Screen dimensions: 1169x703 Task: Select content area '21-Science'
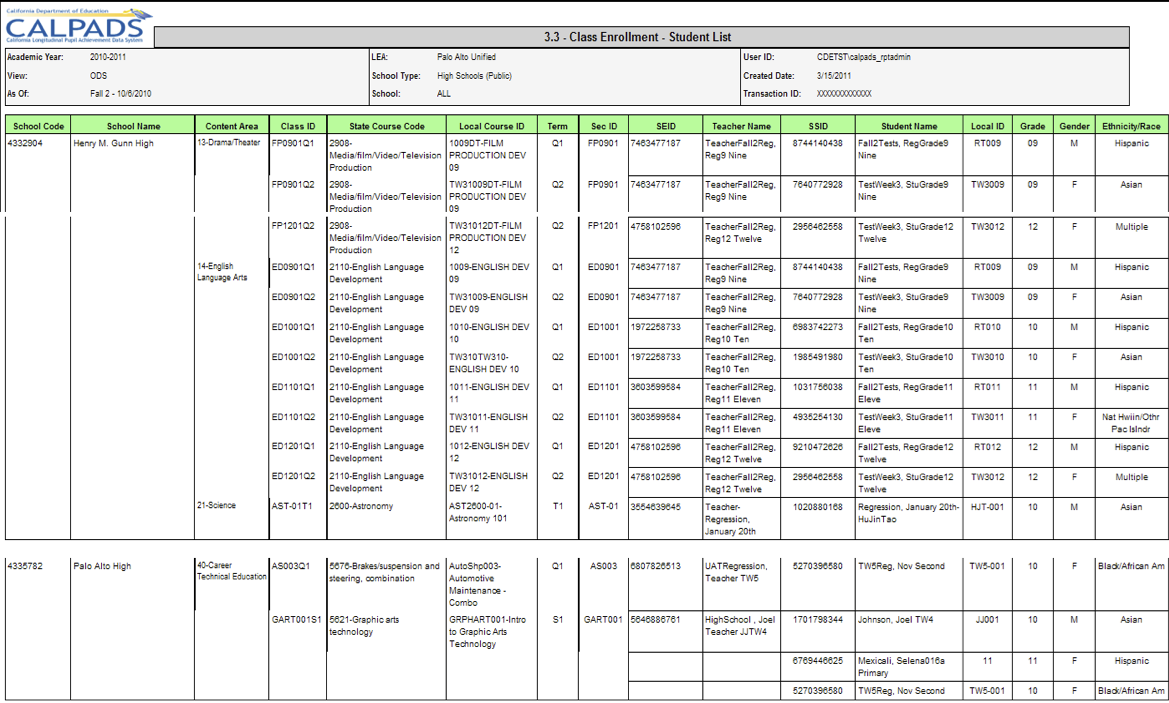[216, 505]
